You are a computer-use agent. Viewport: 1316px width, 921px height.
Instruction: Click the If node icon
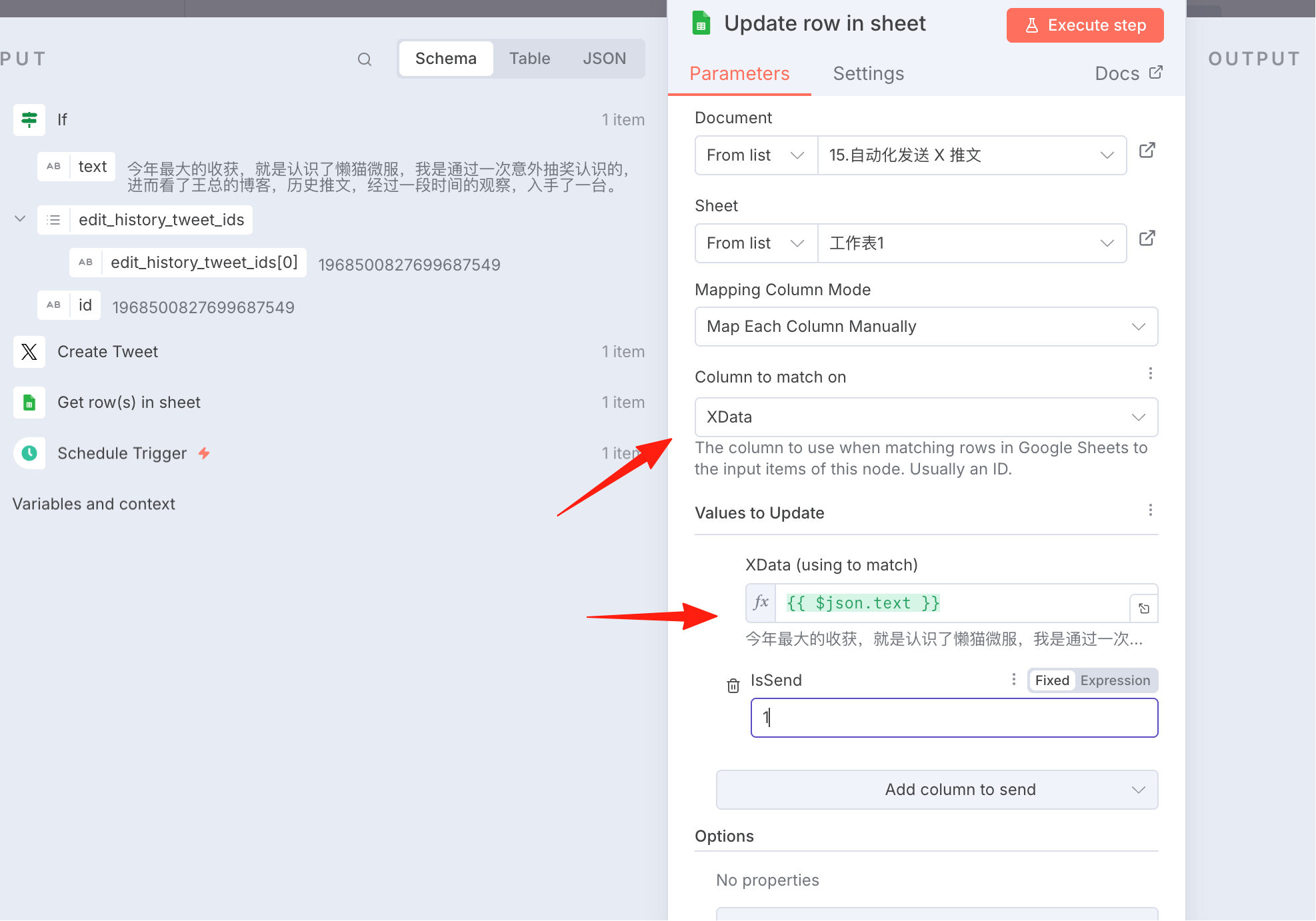coord(29,120)
